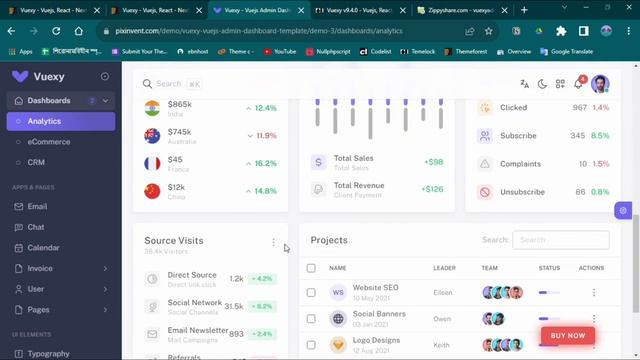Bookmark this page with star icon

[489, 31]
